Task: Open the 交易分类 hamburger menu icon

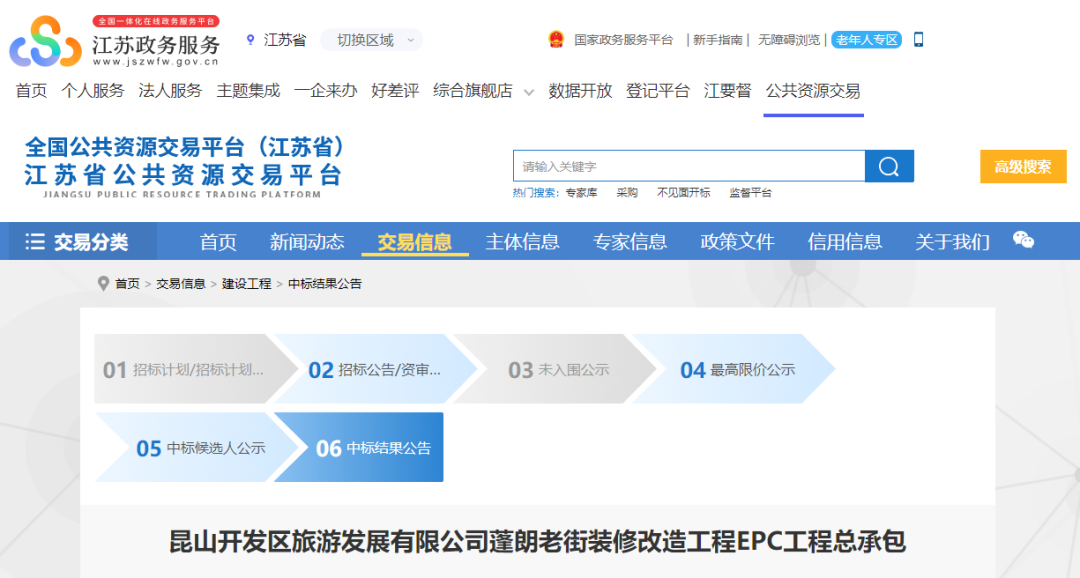Action: tap(35, 242)
